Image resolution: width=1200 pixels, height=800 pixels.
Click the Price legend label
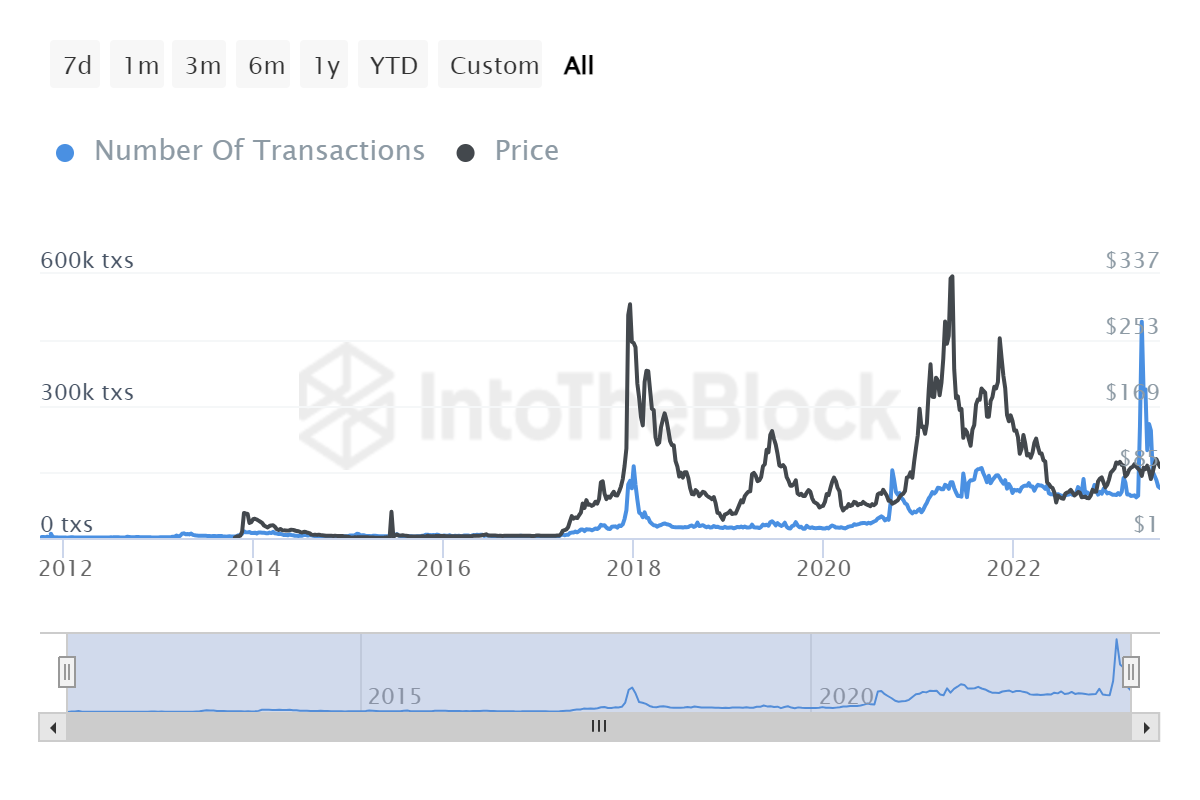pos(527,151)
